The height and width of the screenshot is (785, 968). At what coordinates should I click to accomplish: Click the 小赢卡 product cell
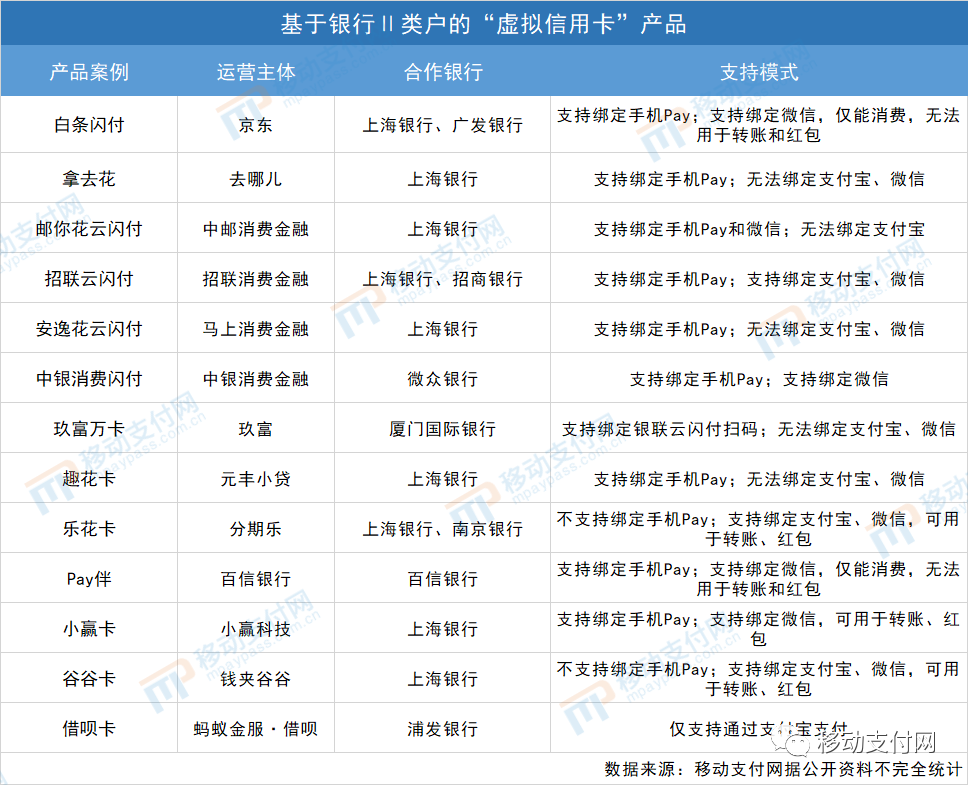pos(89,629)
